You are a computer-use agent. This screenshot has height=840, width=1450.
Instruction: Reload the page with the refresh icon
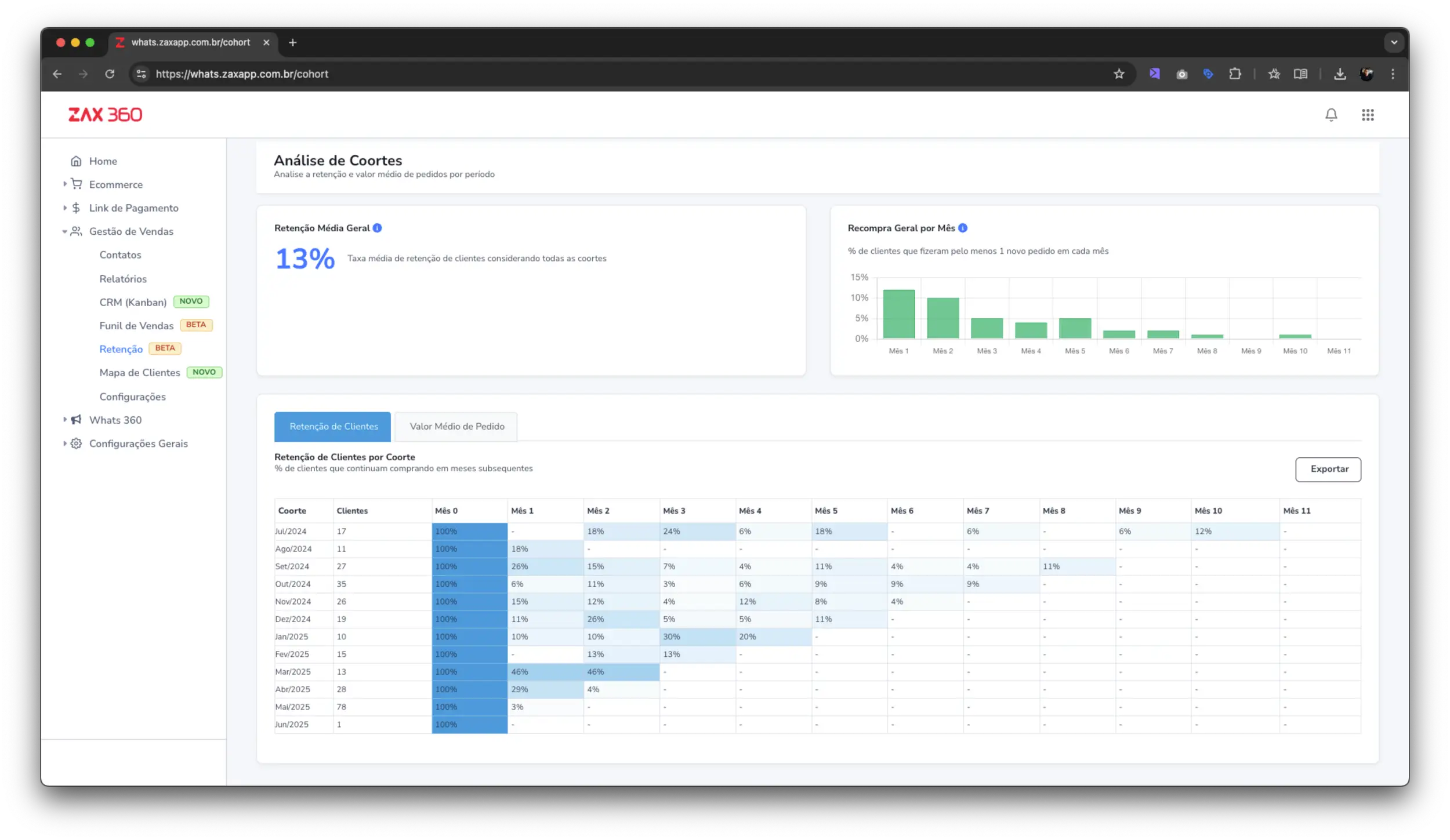[x=110, y=74]
